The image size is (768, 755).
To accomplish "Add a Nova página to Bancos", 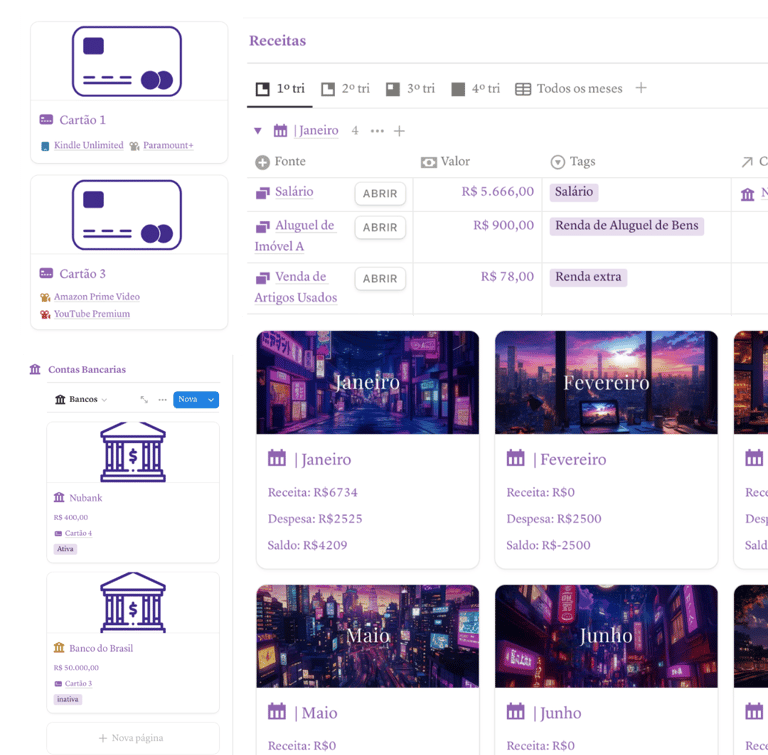I will [133, 738].
